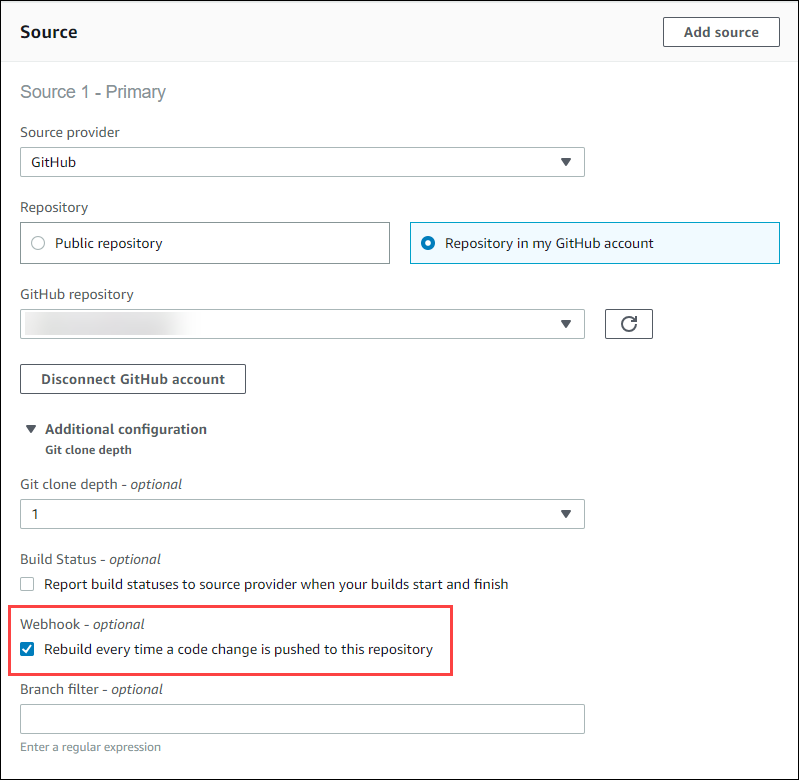
Task: Click the GitHub repository caret arrow
Action: tap(565, 324)
